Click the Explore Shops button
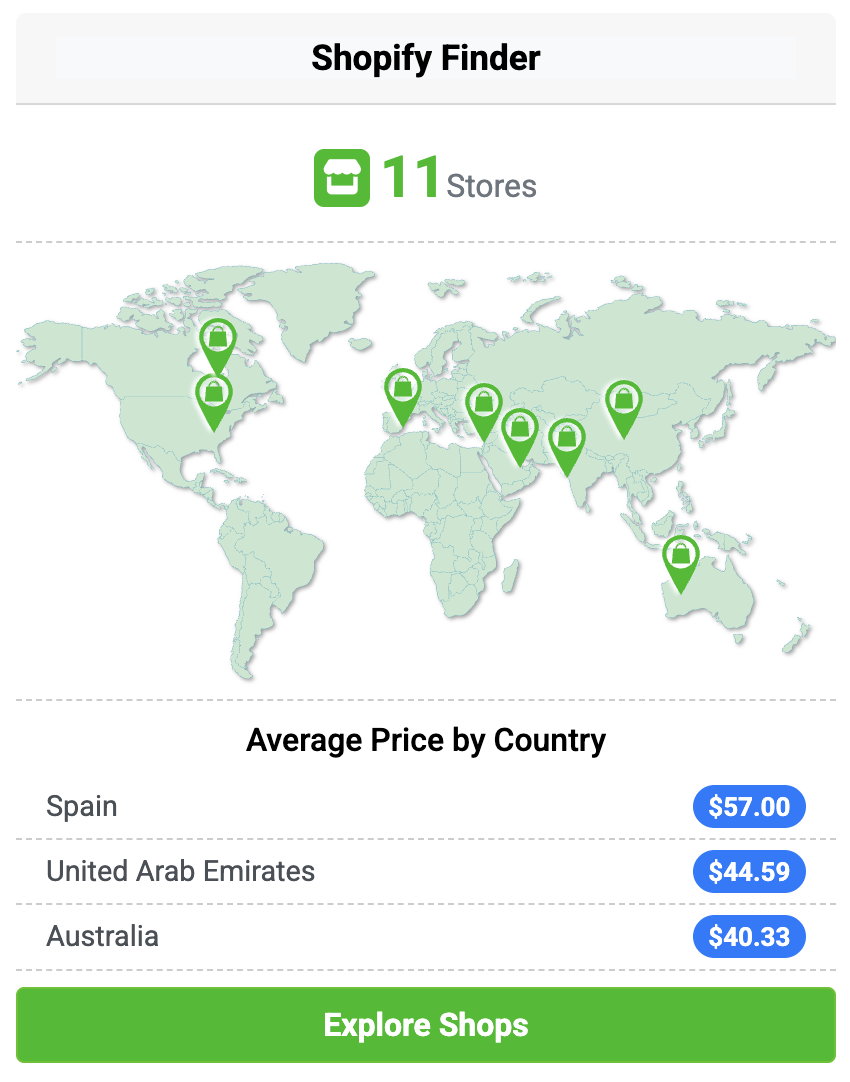 (425, 1025)
